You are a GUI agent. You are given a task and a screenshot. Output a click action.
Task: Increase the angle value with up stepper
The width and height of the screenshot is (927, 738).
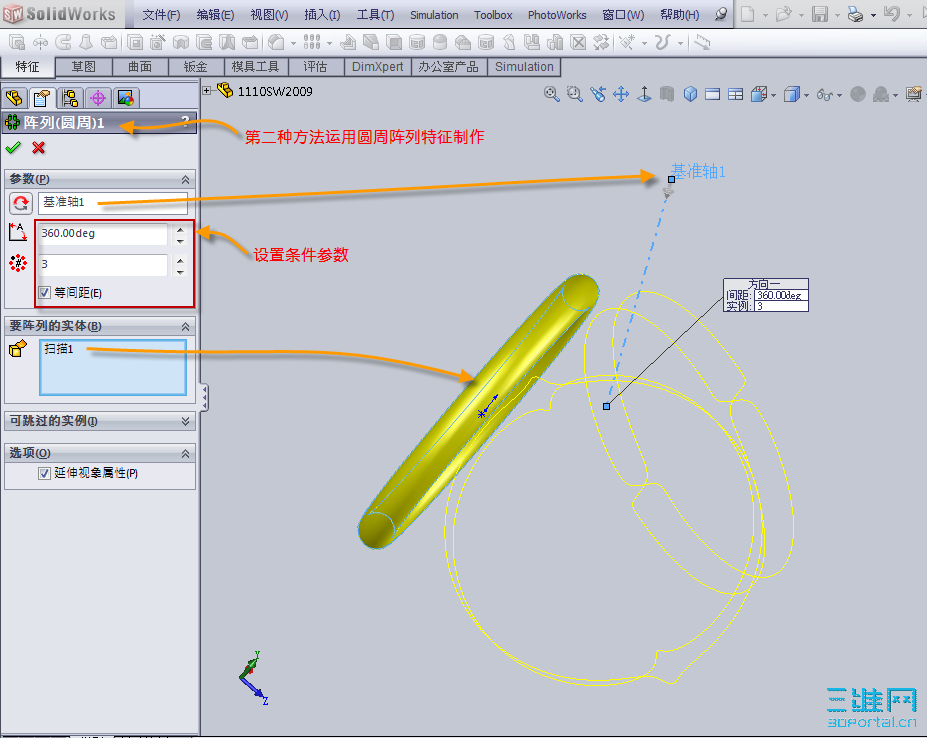[180, 229]
